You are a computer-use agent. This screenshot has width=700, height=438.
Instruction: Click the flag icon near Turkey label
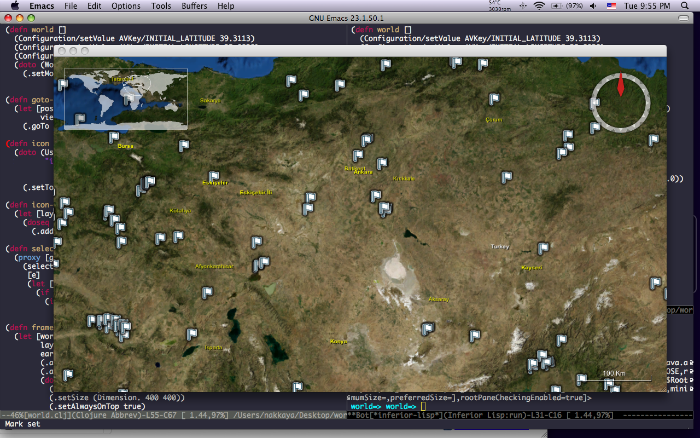pos(543,248)
